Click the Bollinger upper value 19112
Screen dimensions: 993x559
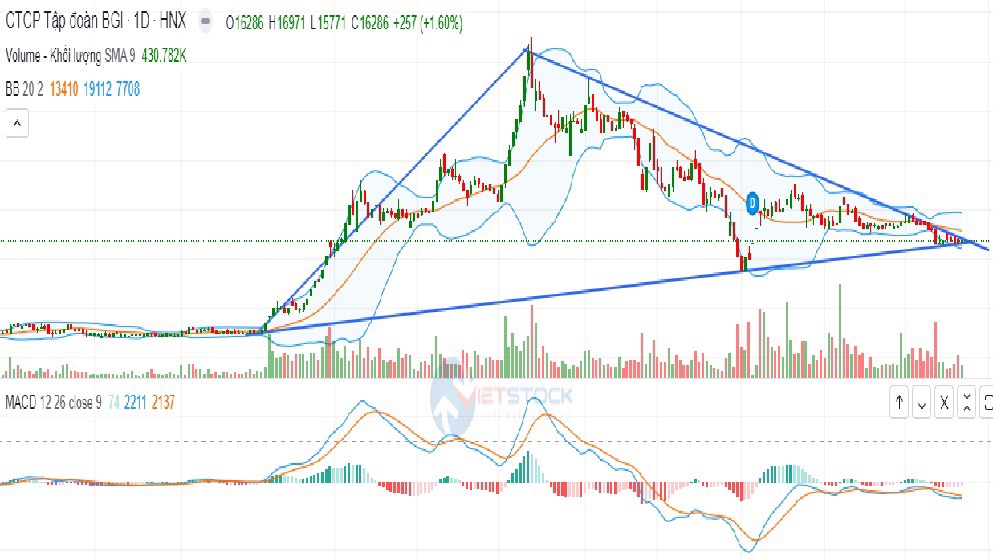click(98, 89)
